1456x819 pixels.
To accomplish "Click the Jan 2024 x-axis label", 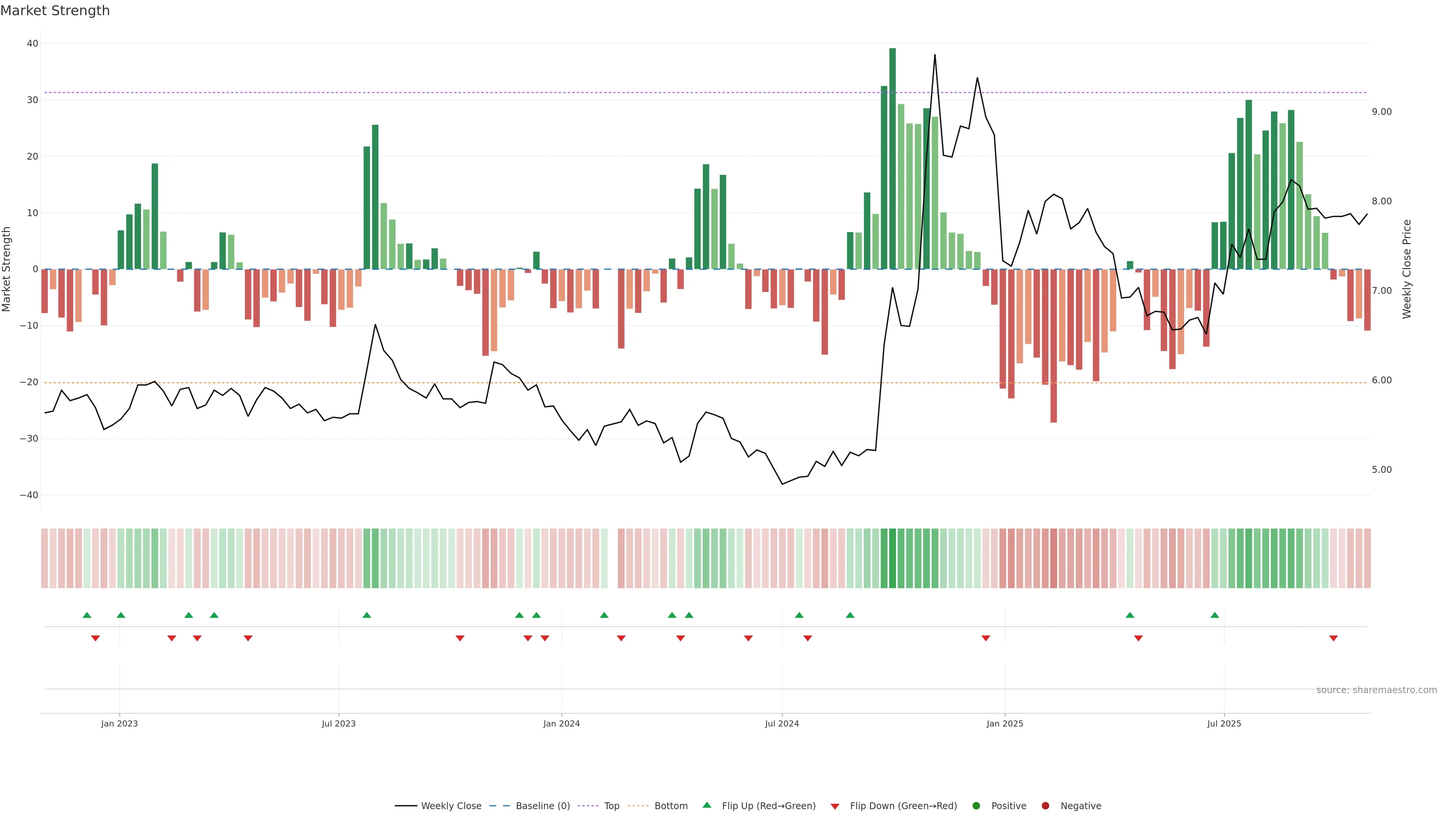I will coord(561,723).
